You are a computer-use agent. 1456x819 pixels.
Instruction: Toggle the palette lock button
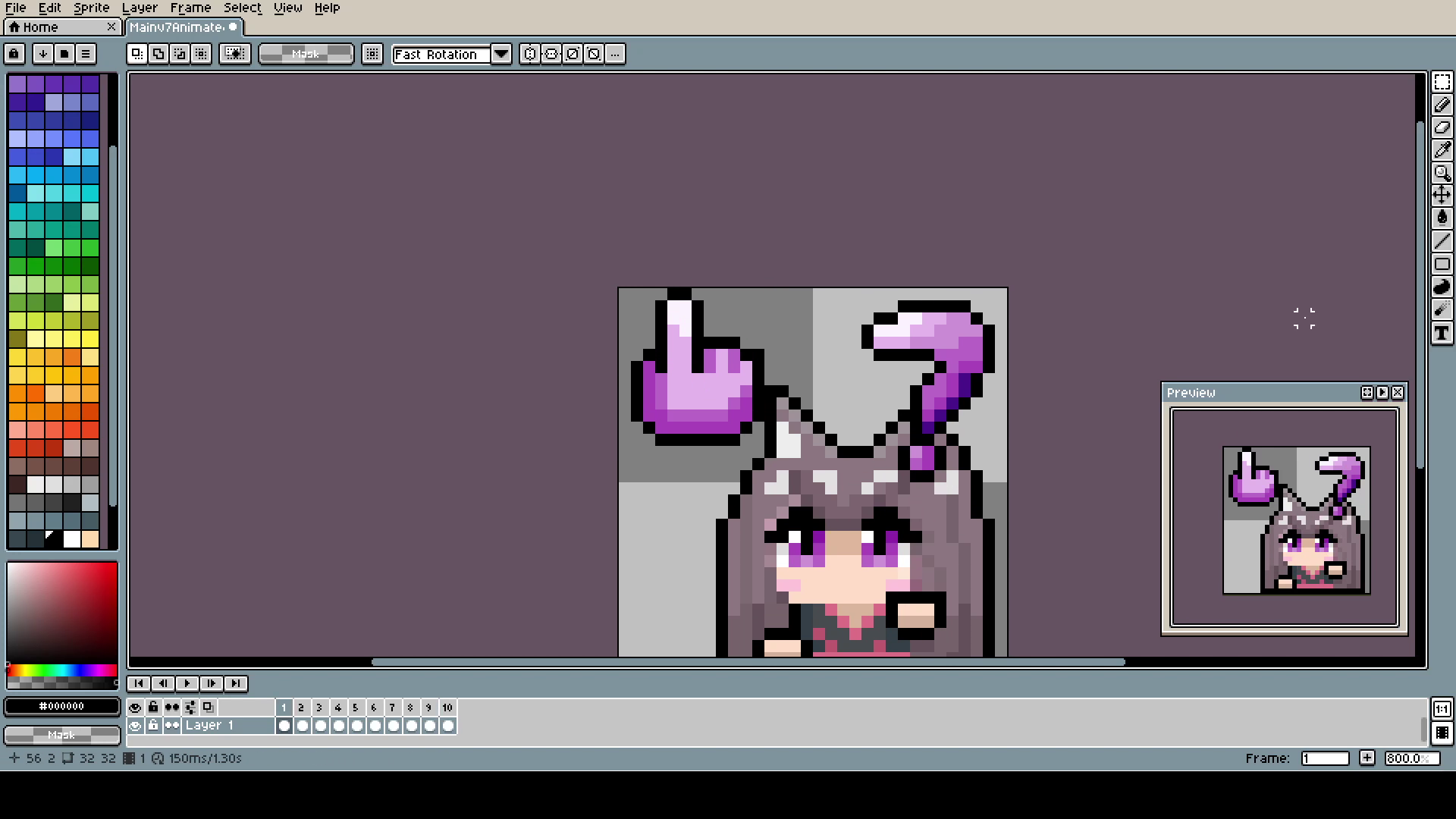[x=14, y=54]
